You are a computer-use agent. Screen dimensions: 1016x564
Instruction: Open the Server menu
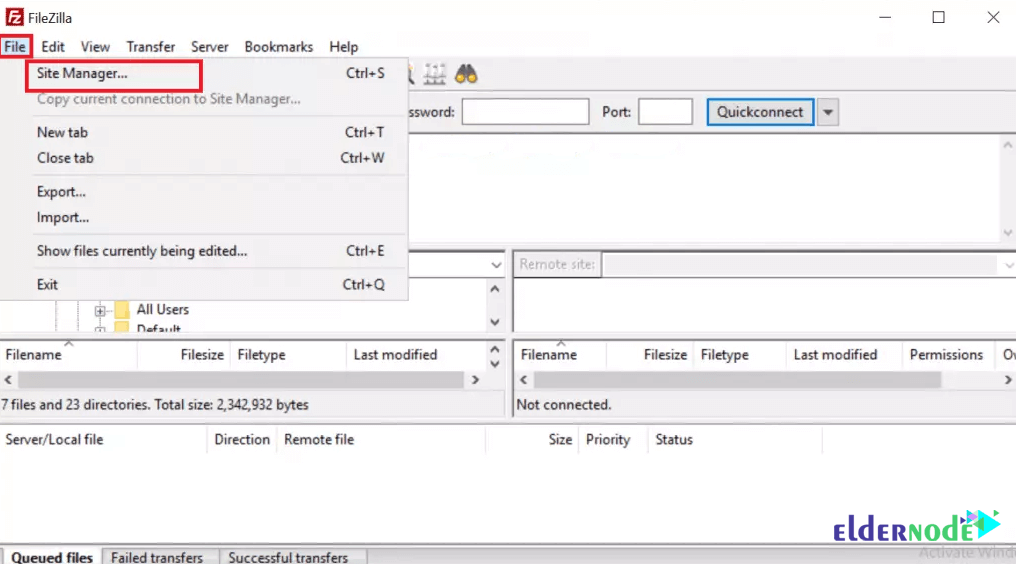click(209, 47)
